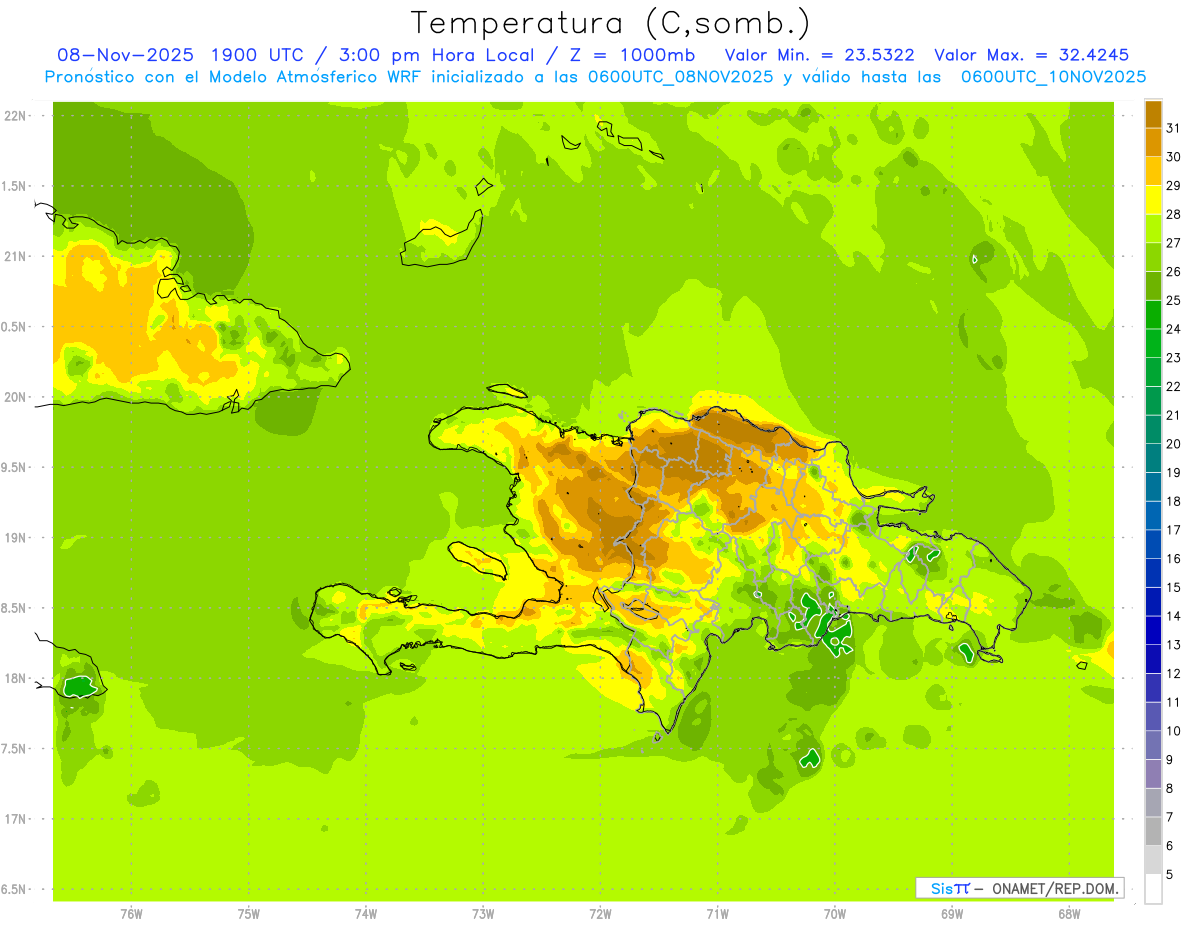Viewport: 1200px width, 927px height.
Task: Click the '75W' longitude label
Action: coord(249,914)
